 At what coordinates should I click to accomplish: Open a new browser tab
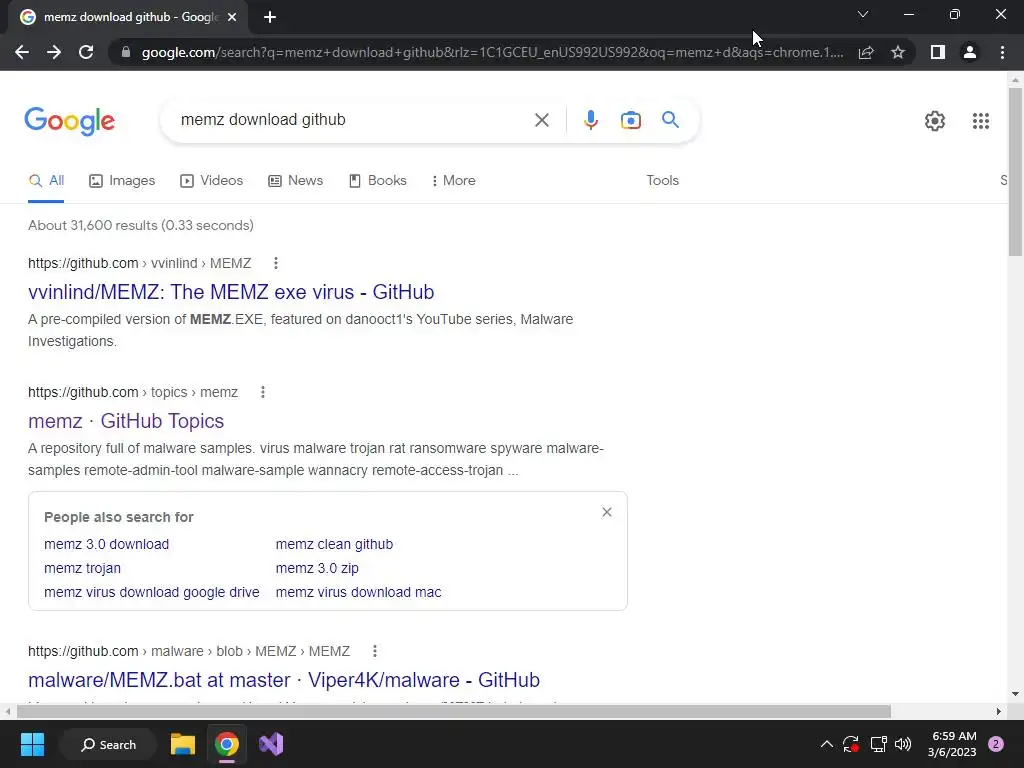click(270, 17)
